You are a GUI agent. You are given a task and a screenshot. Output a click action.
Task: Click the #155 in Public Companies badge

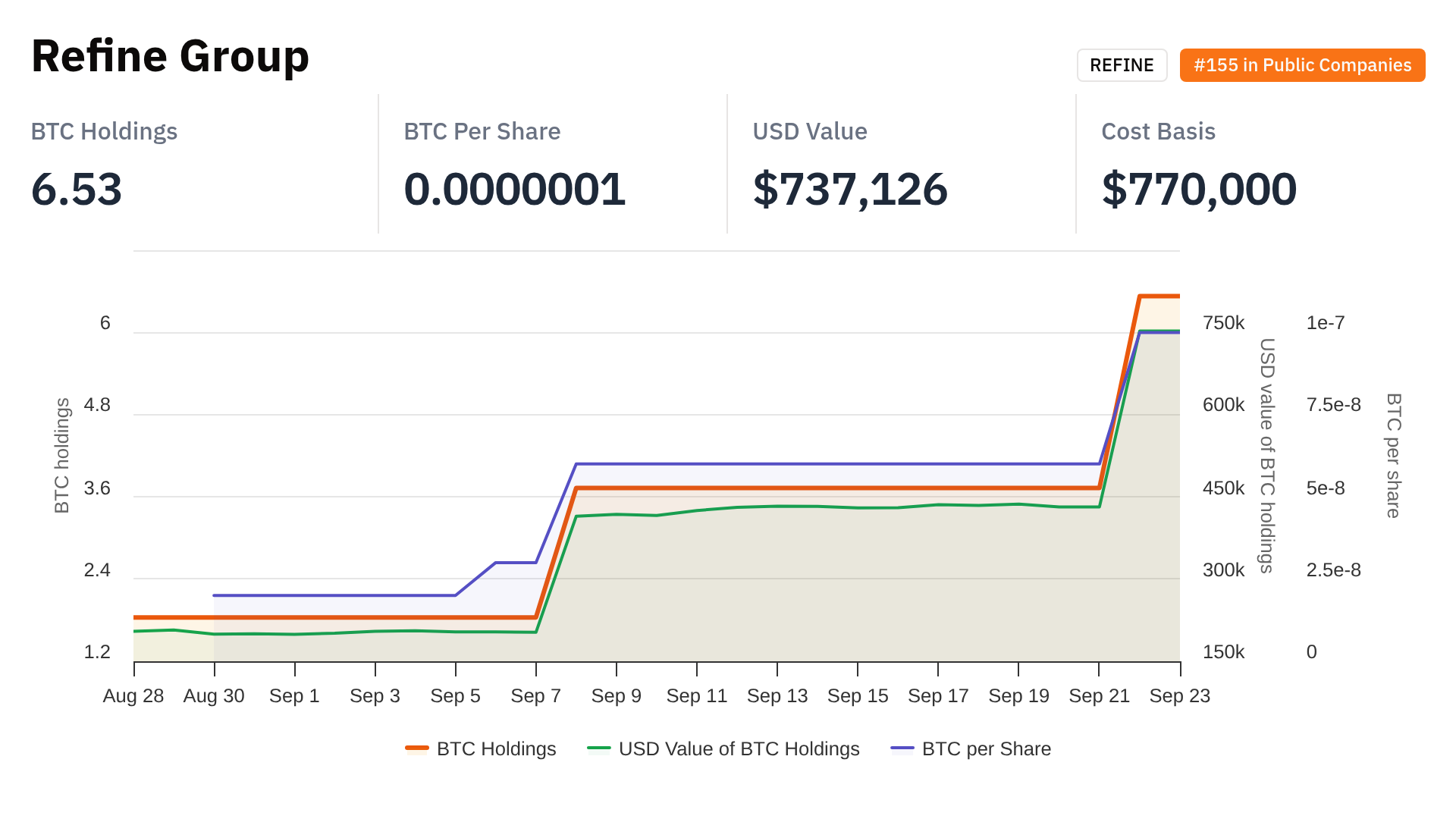tap(1302, 65)
